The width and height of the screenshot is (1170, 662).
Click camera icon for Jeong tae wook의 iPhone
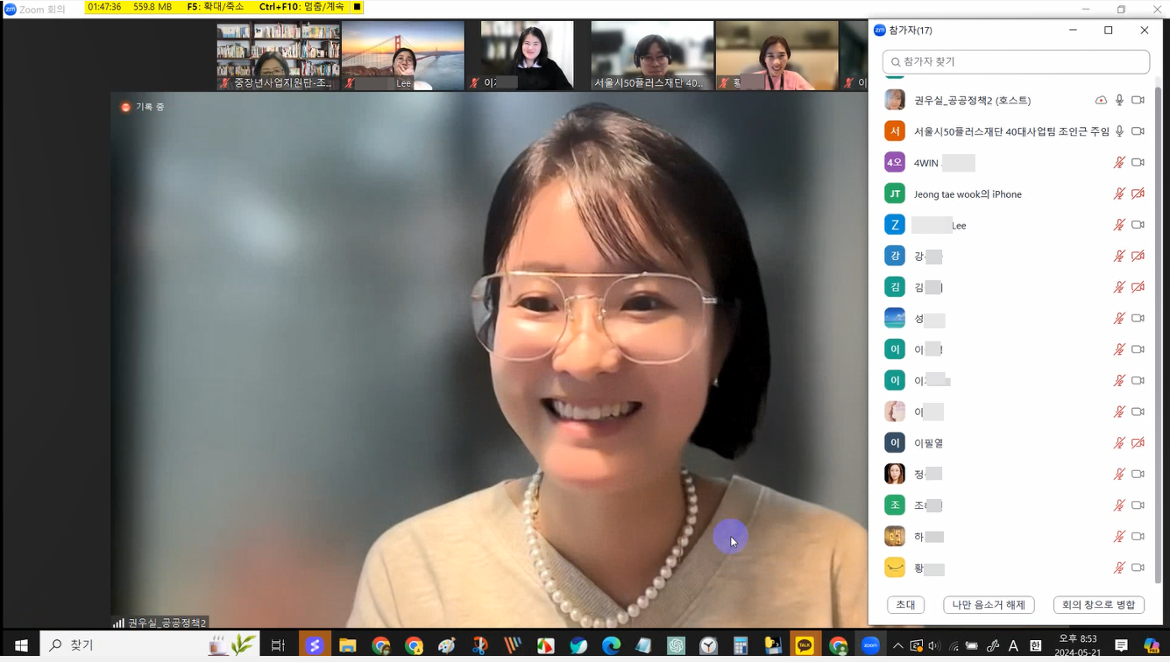[x=1137, y=194]
